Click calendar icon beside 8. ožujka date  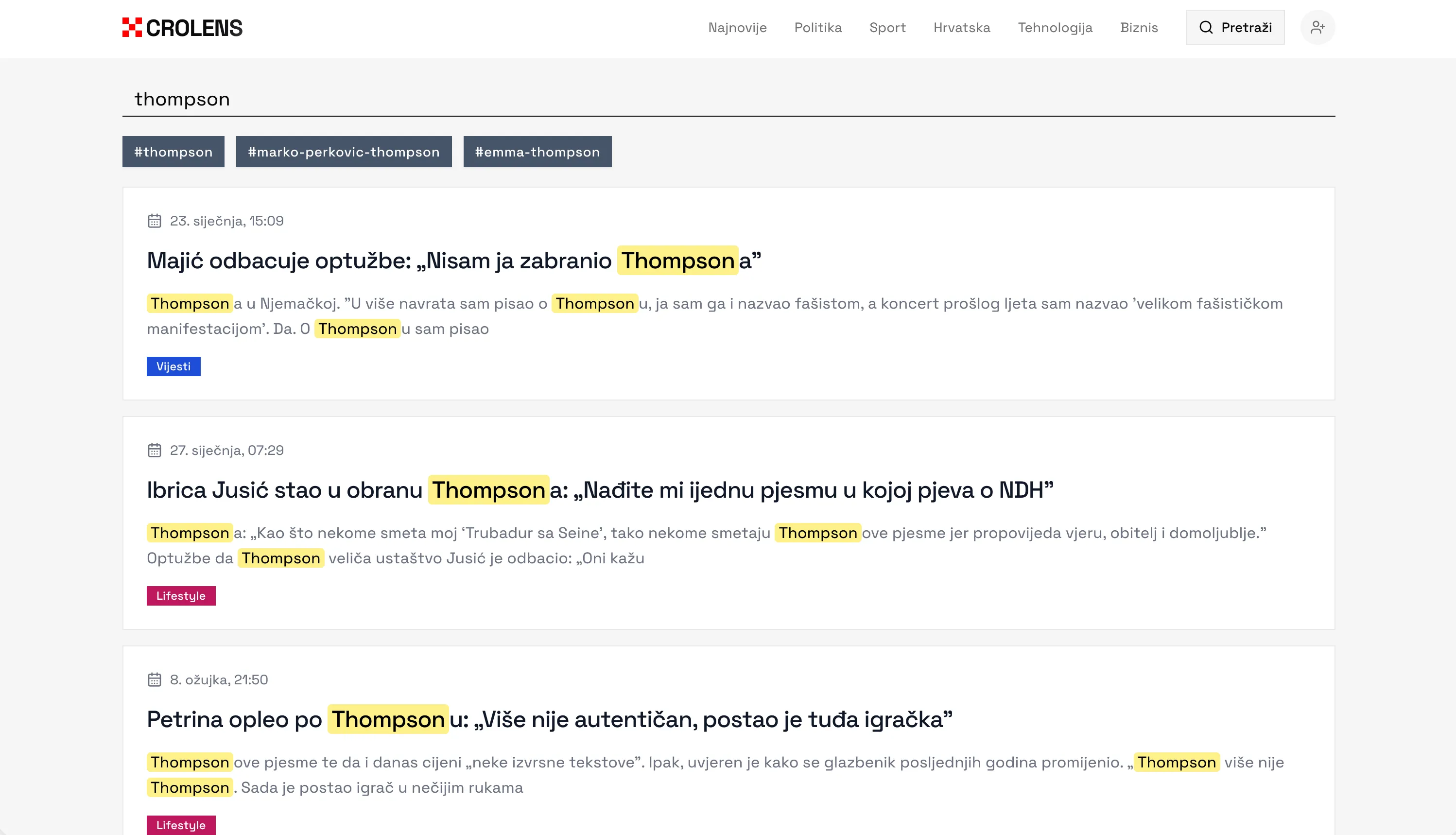pos(154,679)
